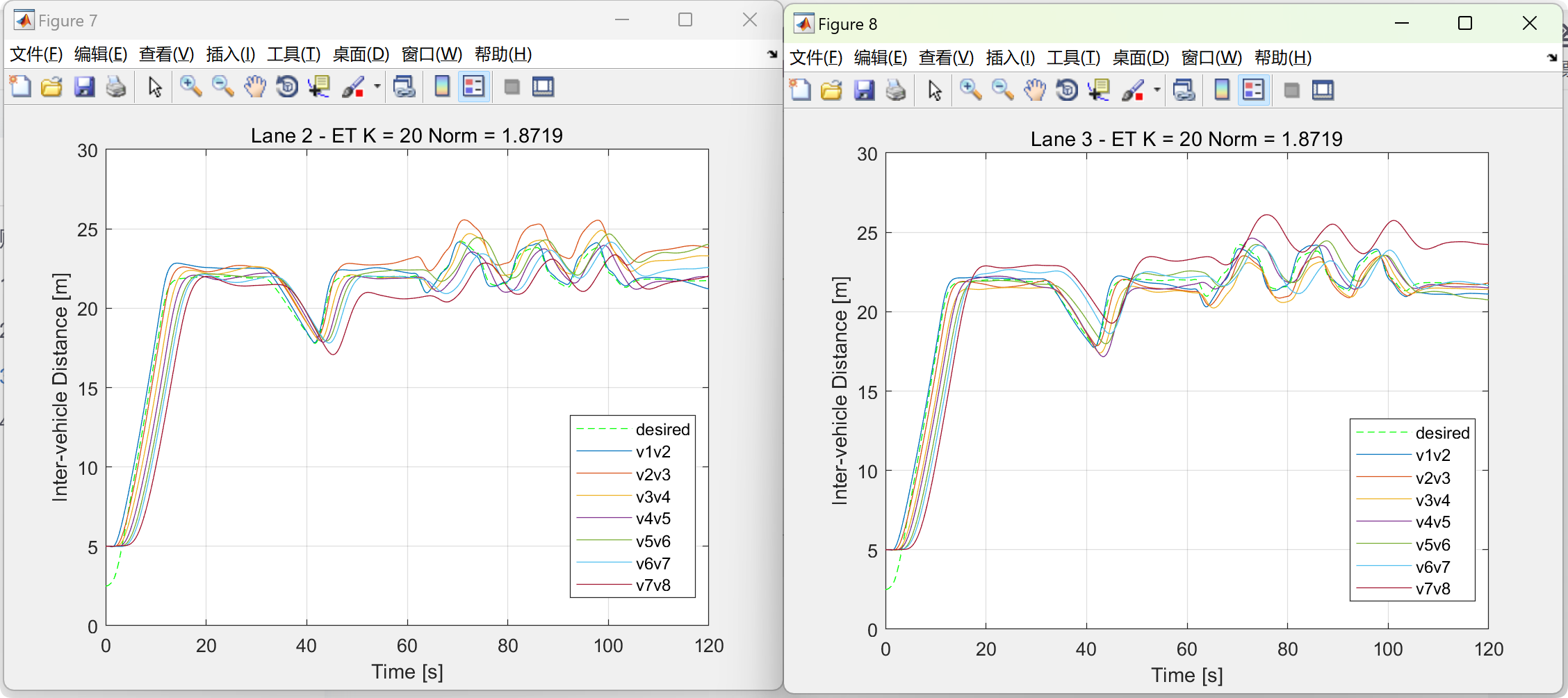Click Inter-vehicle Distance label in Figure 7
1568x698 pixels.
[60, 387]
